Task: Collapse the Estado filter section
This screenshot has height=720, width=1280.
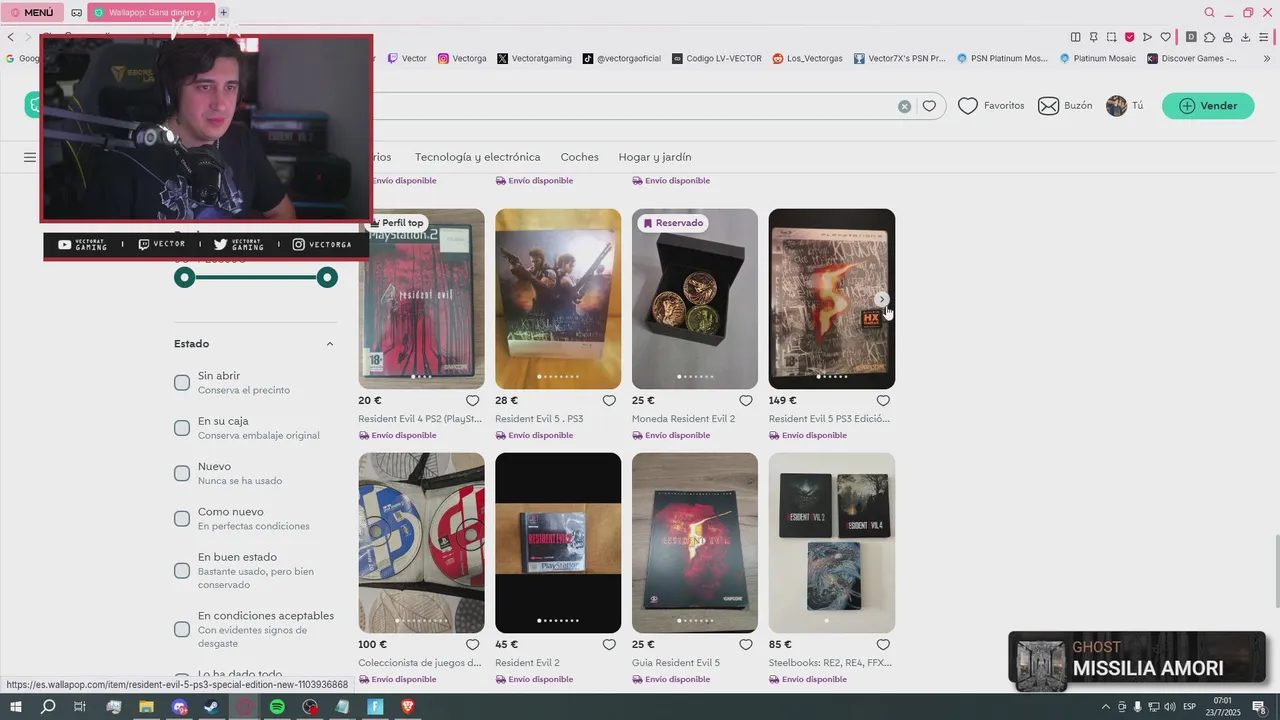Action: click(x=330, y=344)
